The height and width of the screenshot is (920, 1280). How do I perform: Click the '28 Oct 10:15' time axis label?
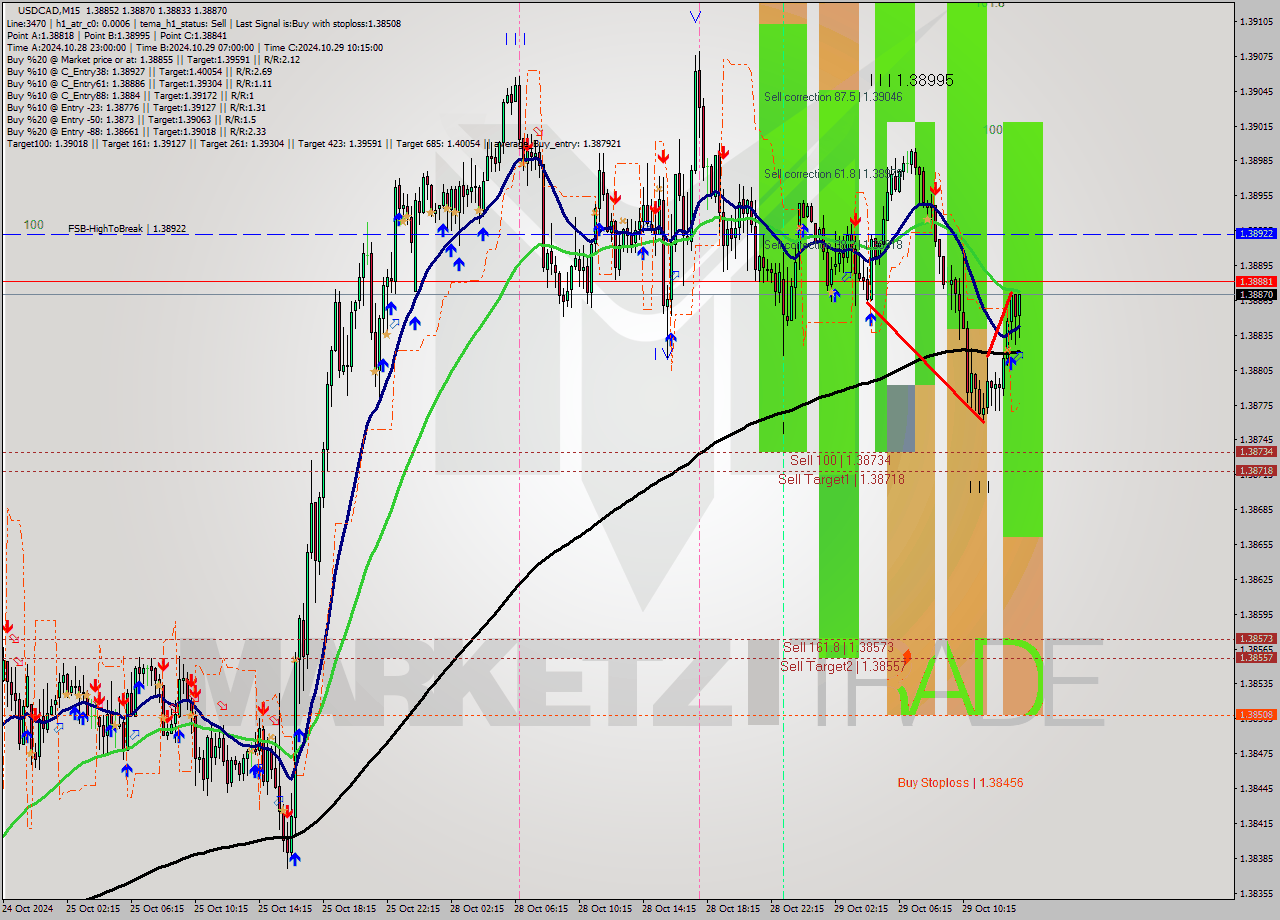[x=604, y=909]
